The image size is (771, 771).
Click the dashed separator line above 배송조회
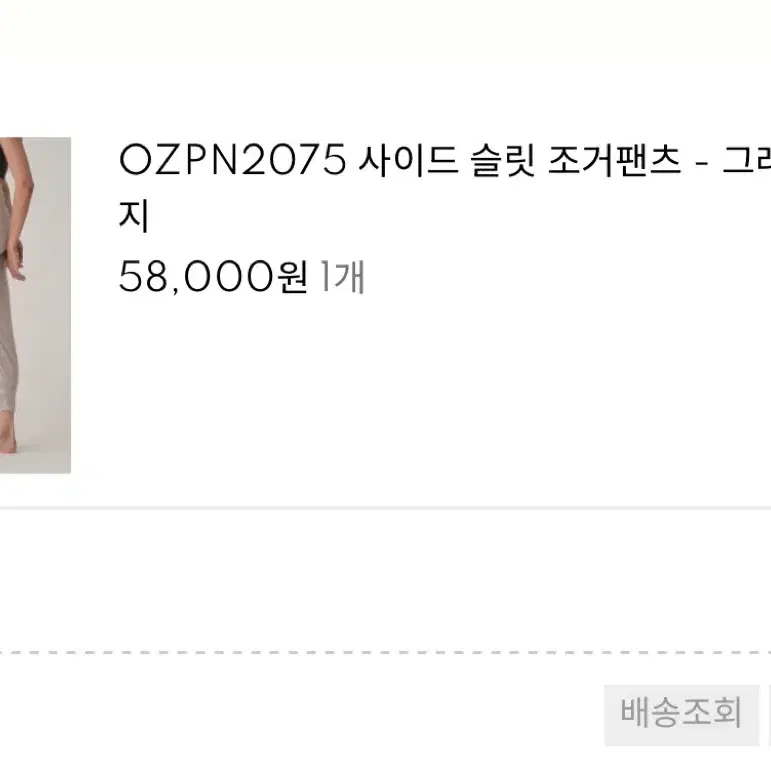[386, 652]
